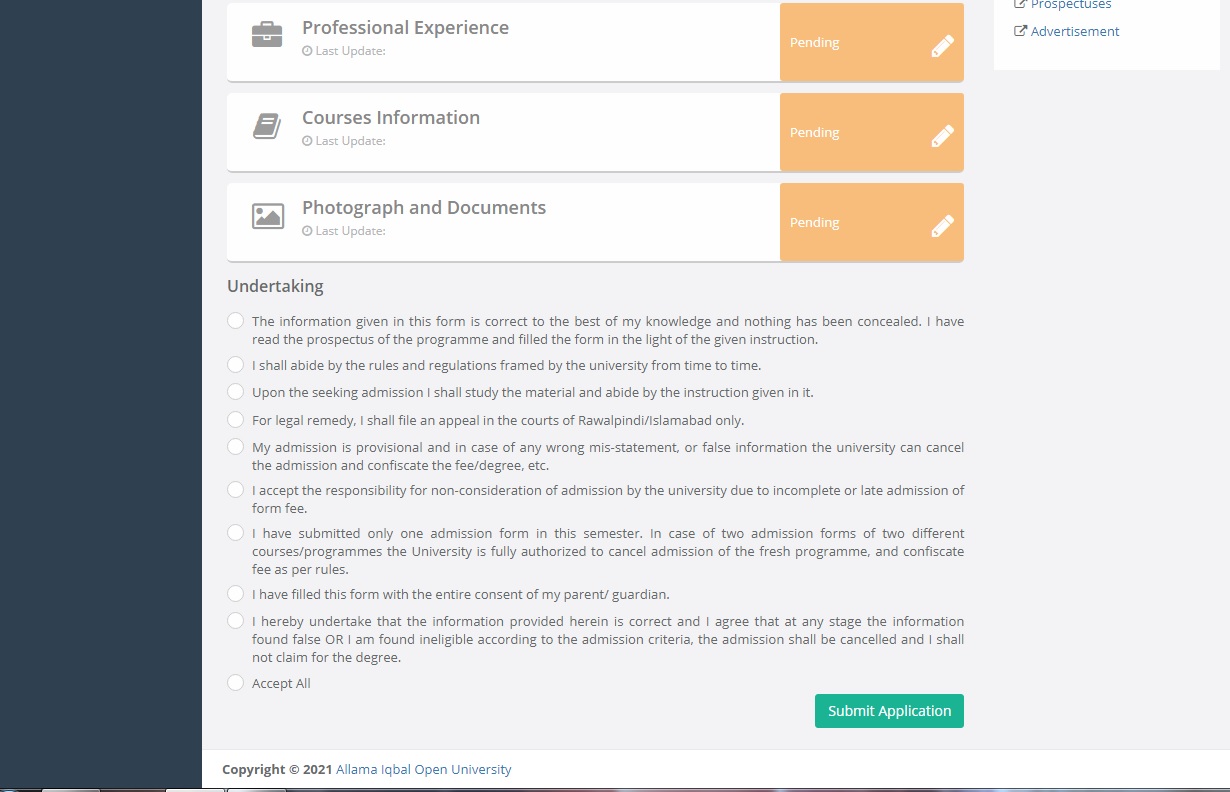Viewport: 1230px width, 792px height.
Task: Open the Allama Iqbal Open University link
Action: pos(423,770)
